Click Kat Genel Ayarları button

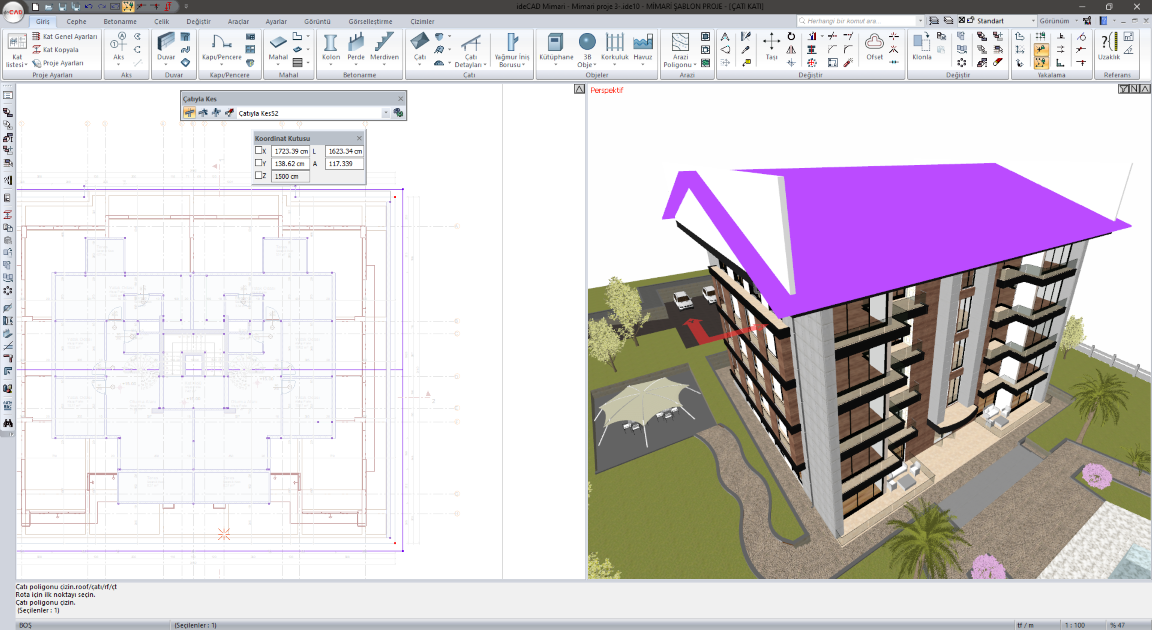tap(64, 36)
